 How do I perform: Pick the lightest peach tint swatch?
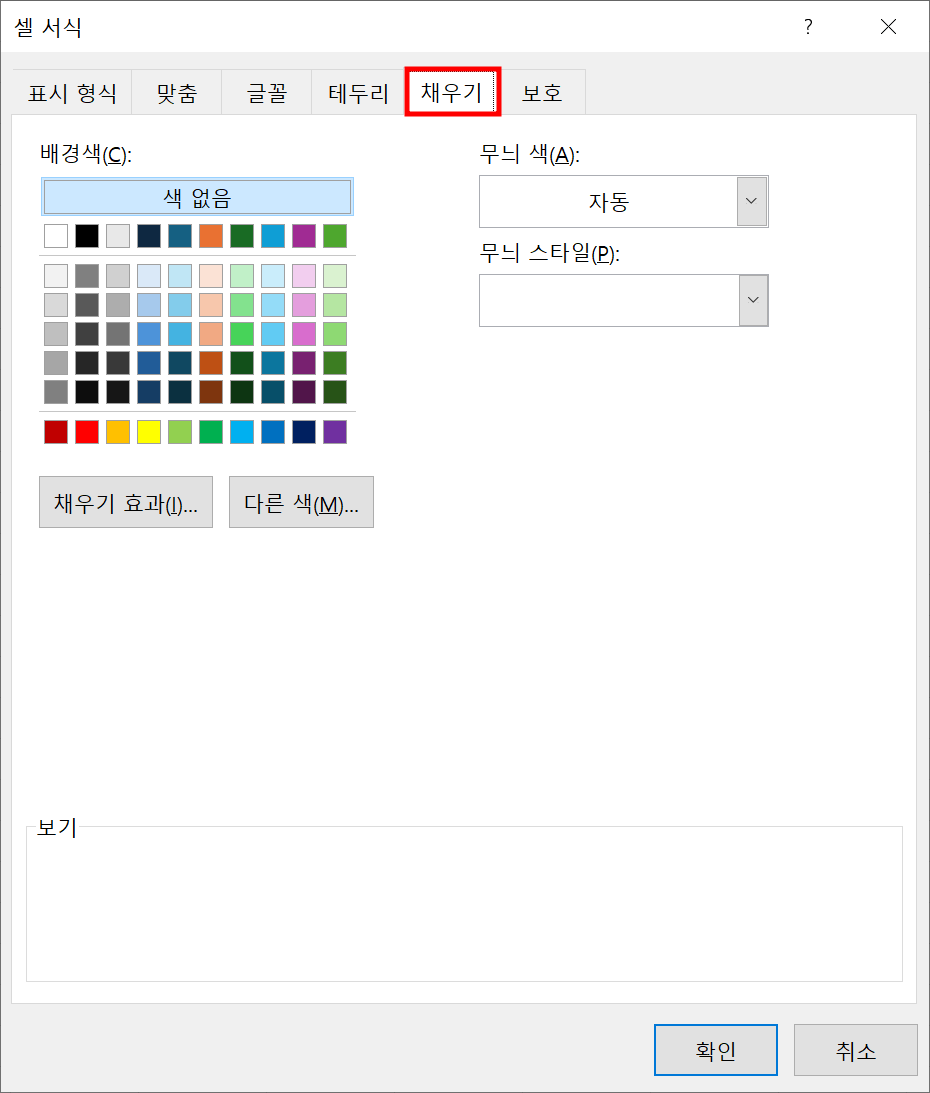(211, 276)
